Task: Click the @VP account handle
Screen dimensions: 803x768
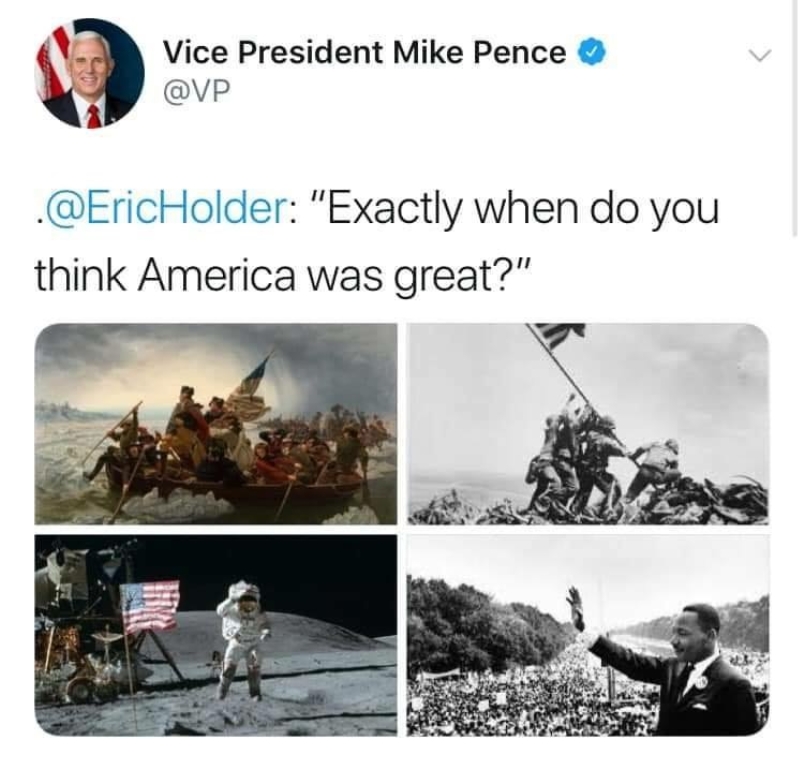Action: [197, 91]
